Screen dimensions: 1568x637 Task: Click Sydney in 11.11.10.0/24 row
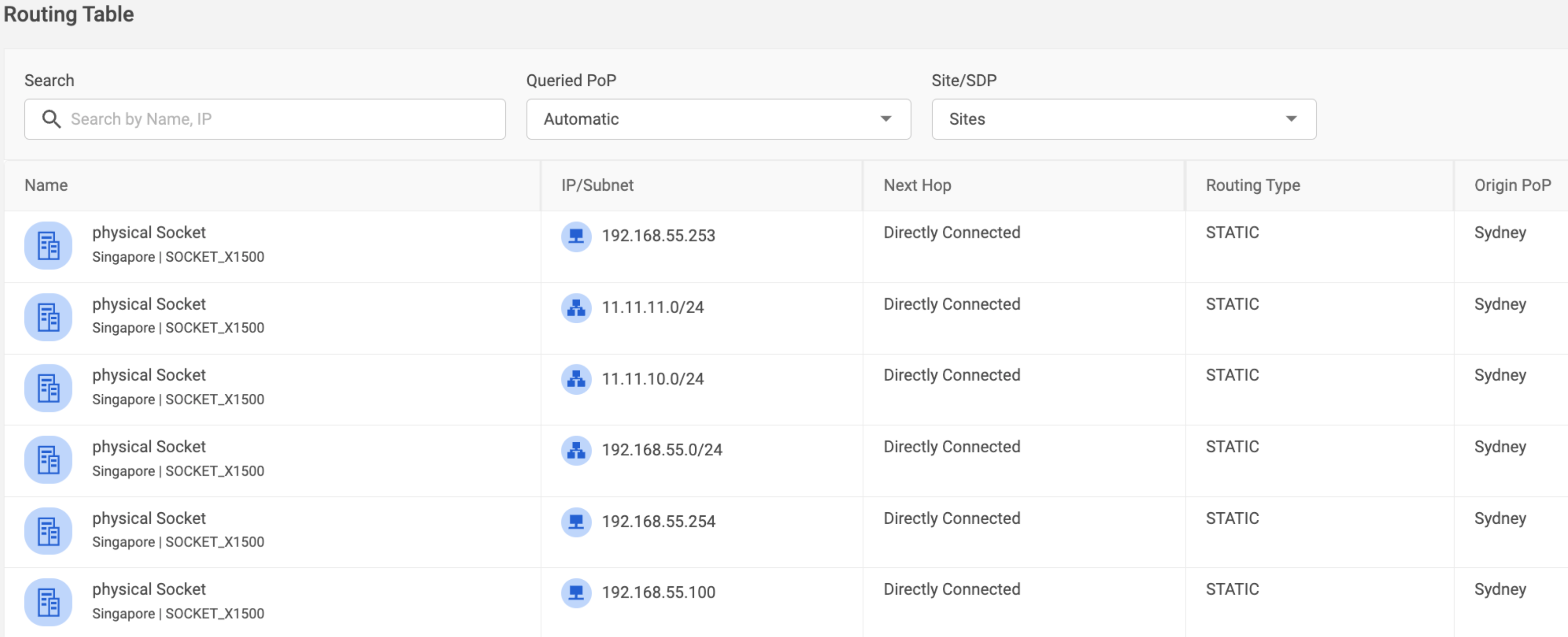point(1500,376)
